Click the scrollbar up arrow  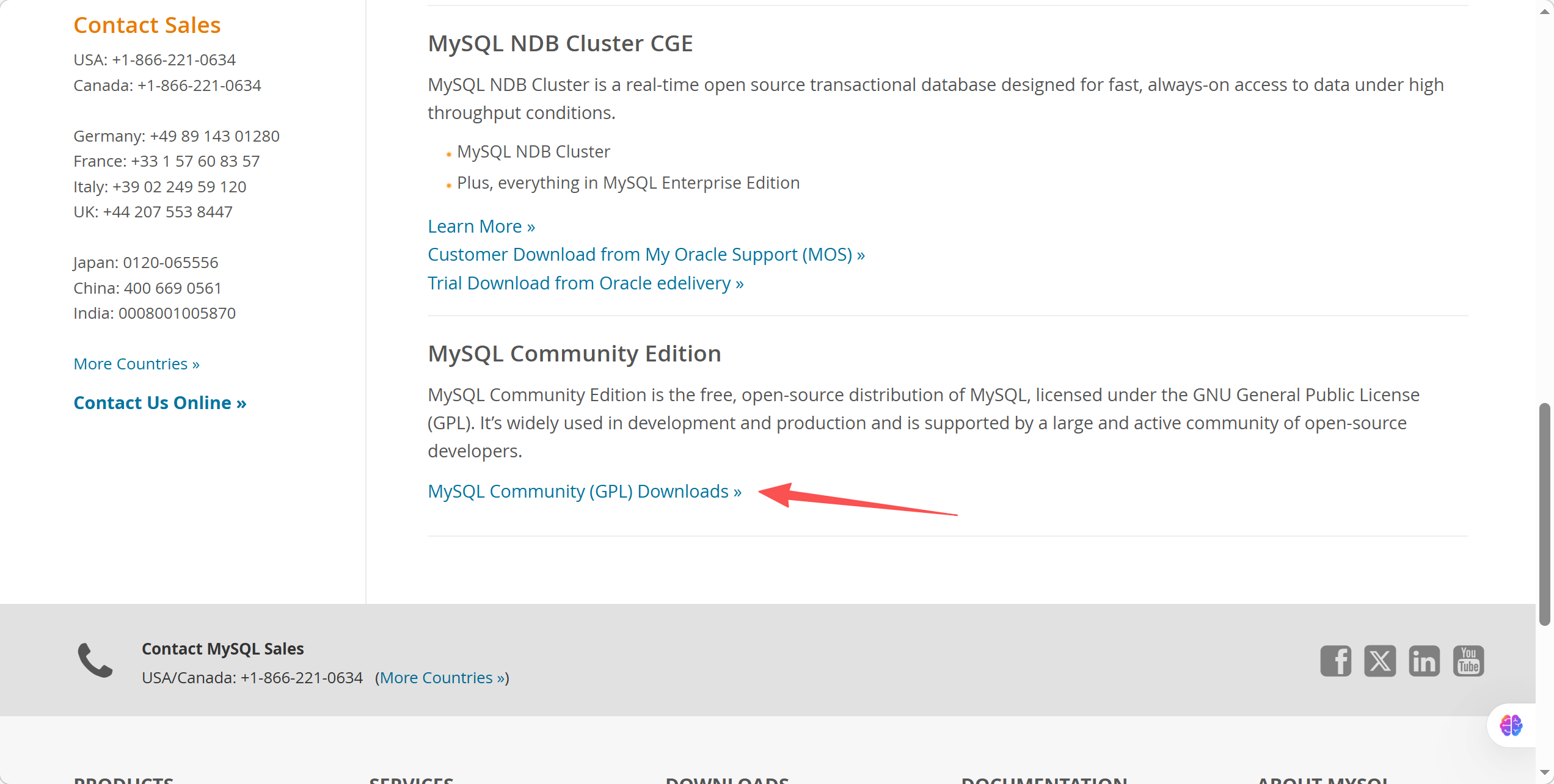[1545, 12]
